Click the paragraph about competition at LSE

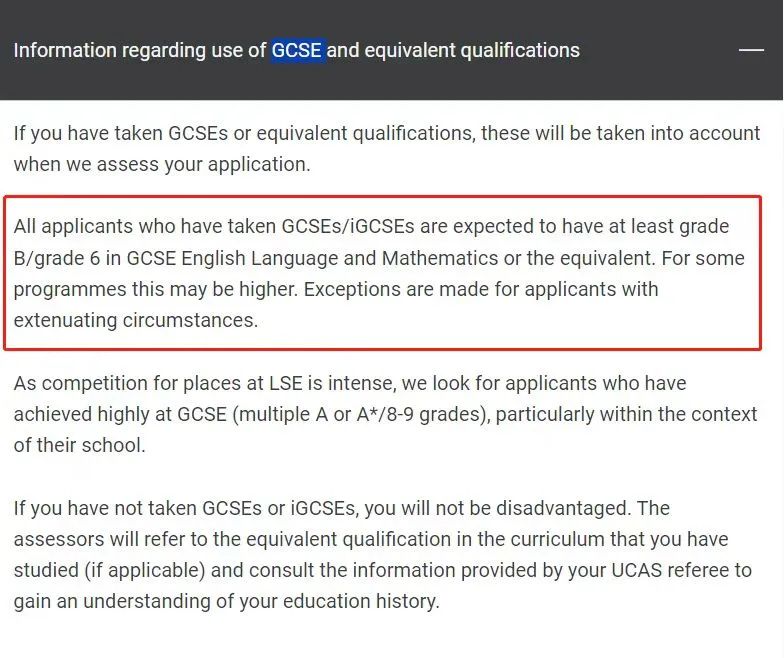coord(385,414)
